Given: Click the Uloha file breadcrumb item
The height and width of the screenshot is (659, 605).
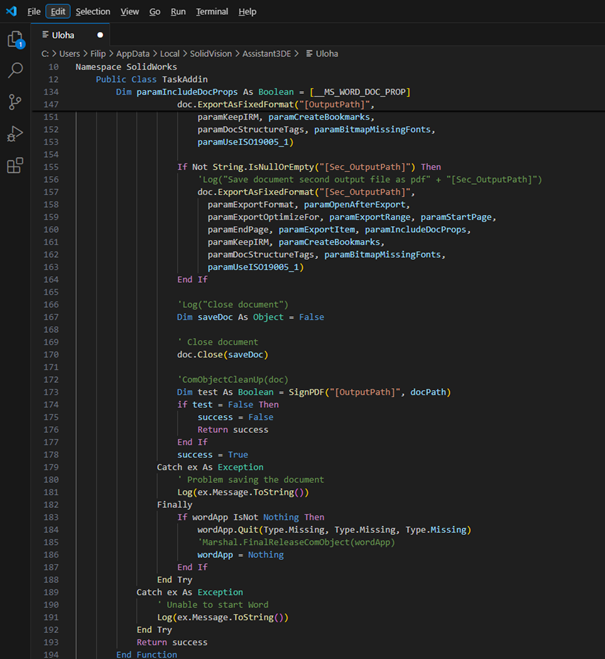Looking at the screenshot, I should (327, 53).
